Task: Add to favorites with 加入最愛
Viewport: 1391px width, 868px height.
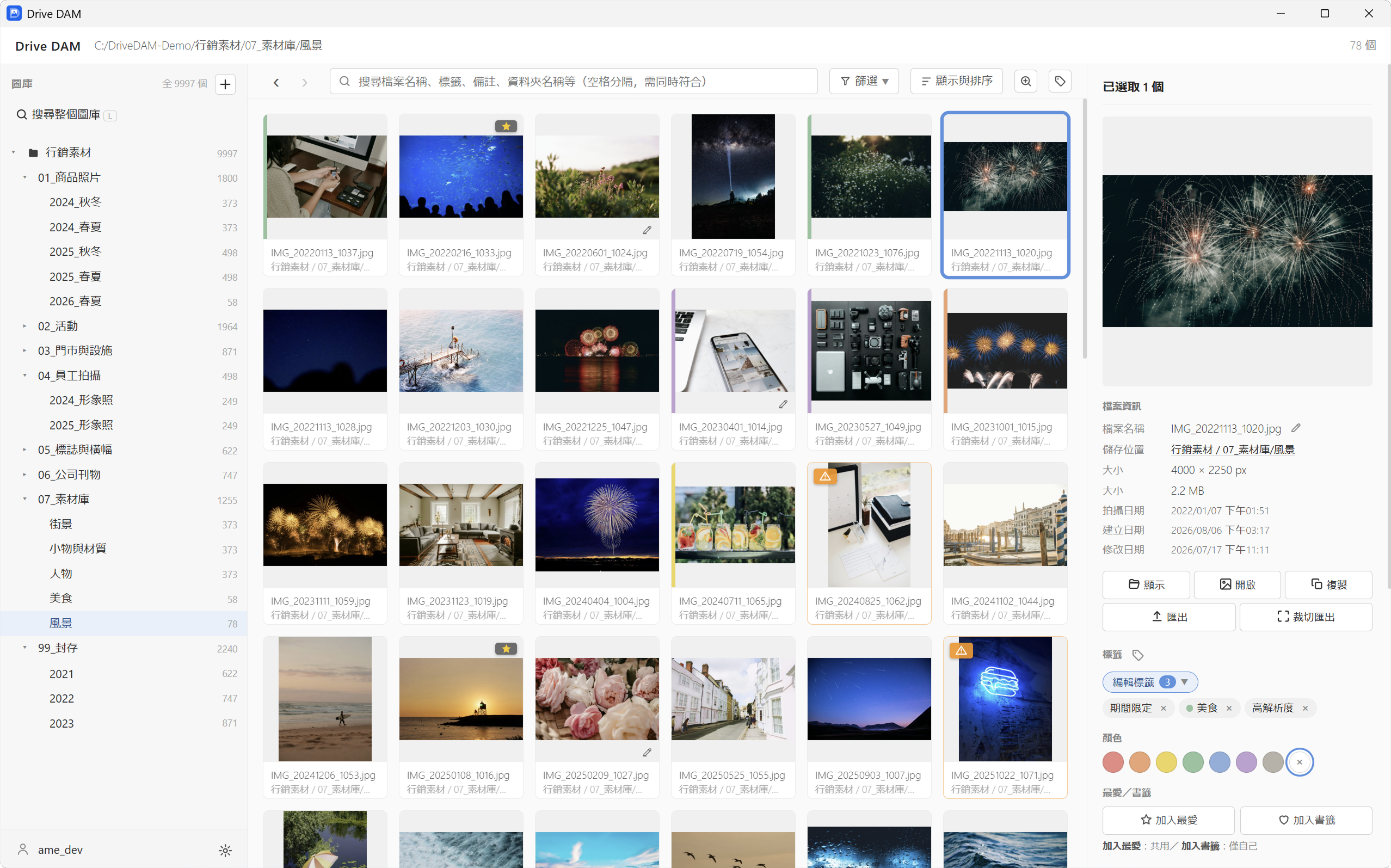Action: point(1168,820)
